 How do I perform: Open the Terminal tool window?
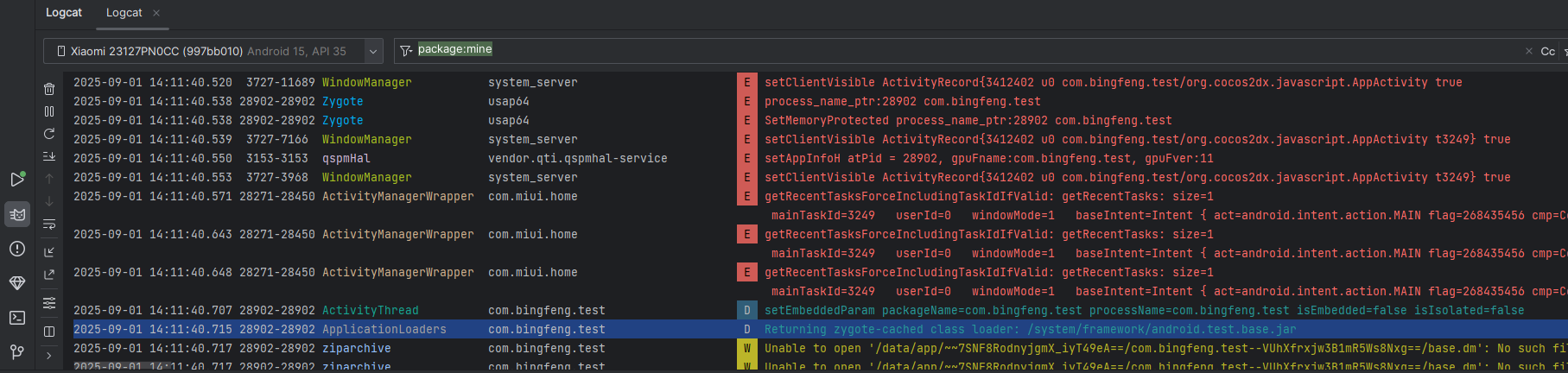pos(17,318)
